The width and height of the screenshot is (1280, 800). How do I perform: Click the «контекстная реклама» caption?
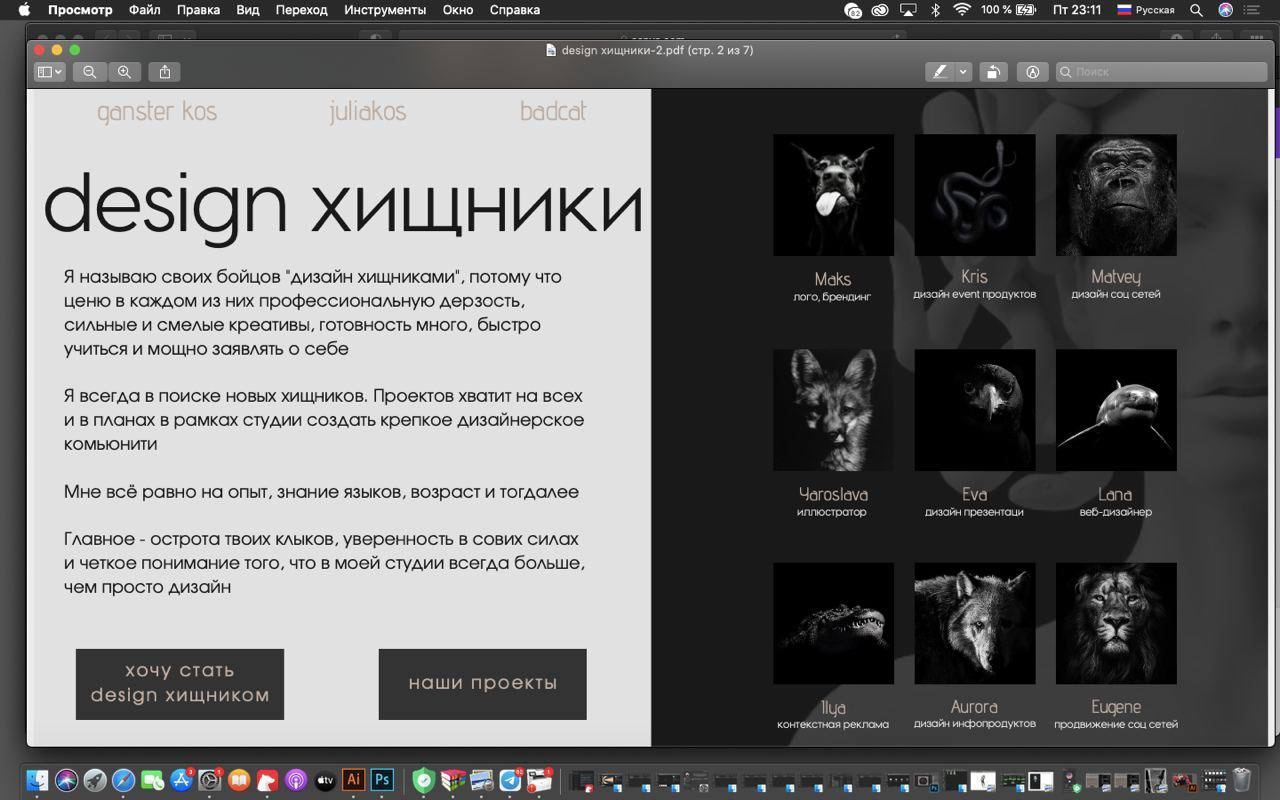pos(833,724)
